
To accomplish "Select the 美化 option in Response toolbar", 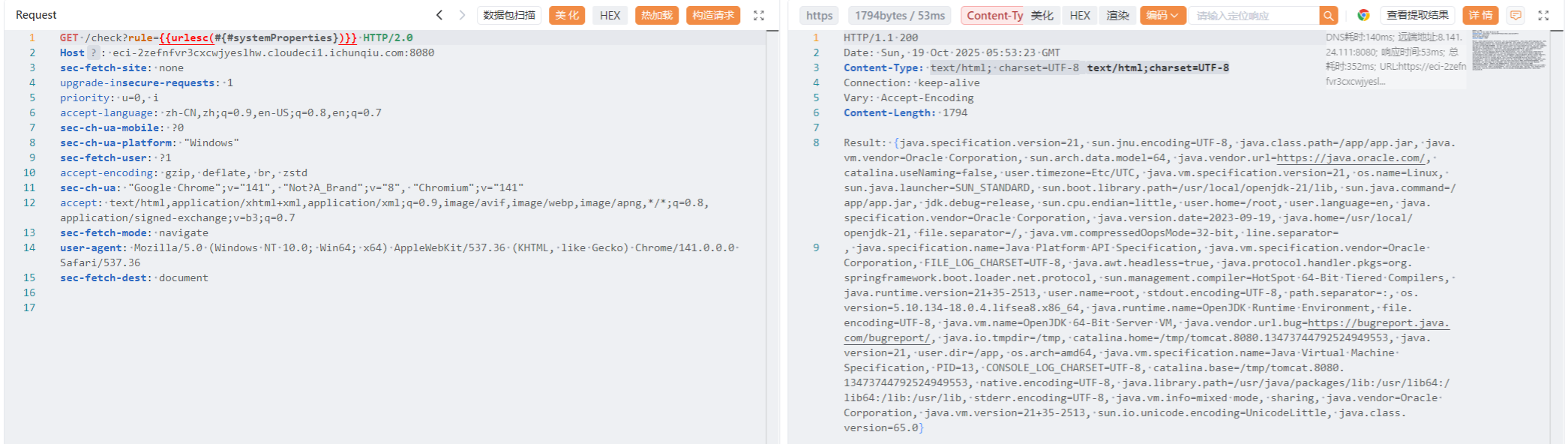I will coord(1042,15).
